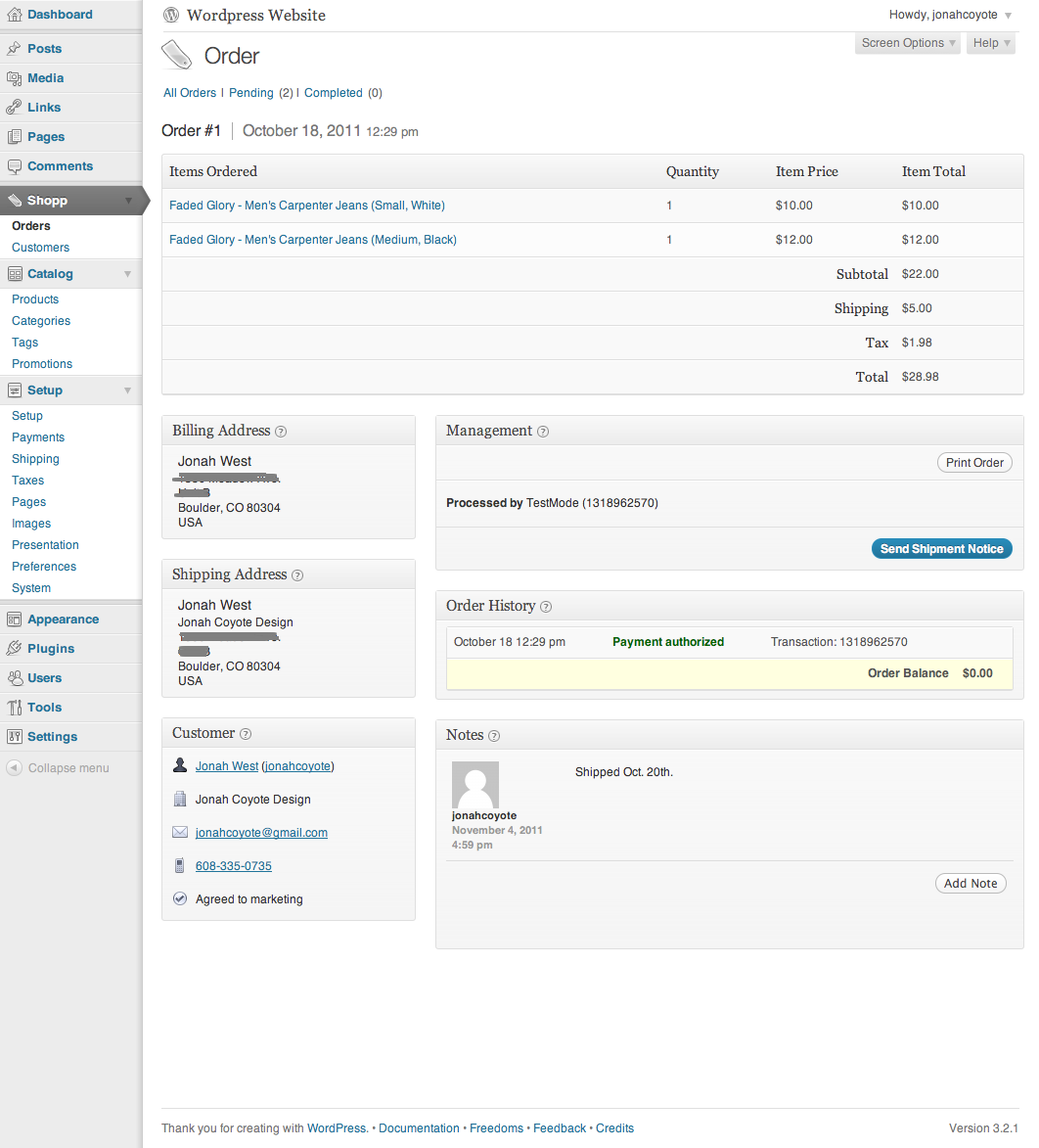1039x1148 pixels.
Task: Open the Documentation footer link
Action: click(x=420, y=1128)
